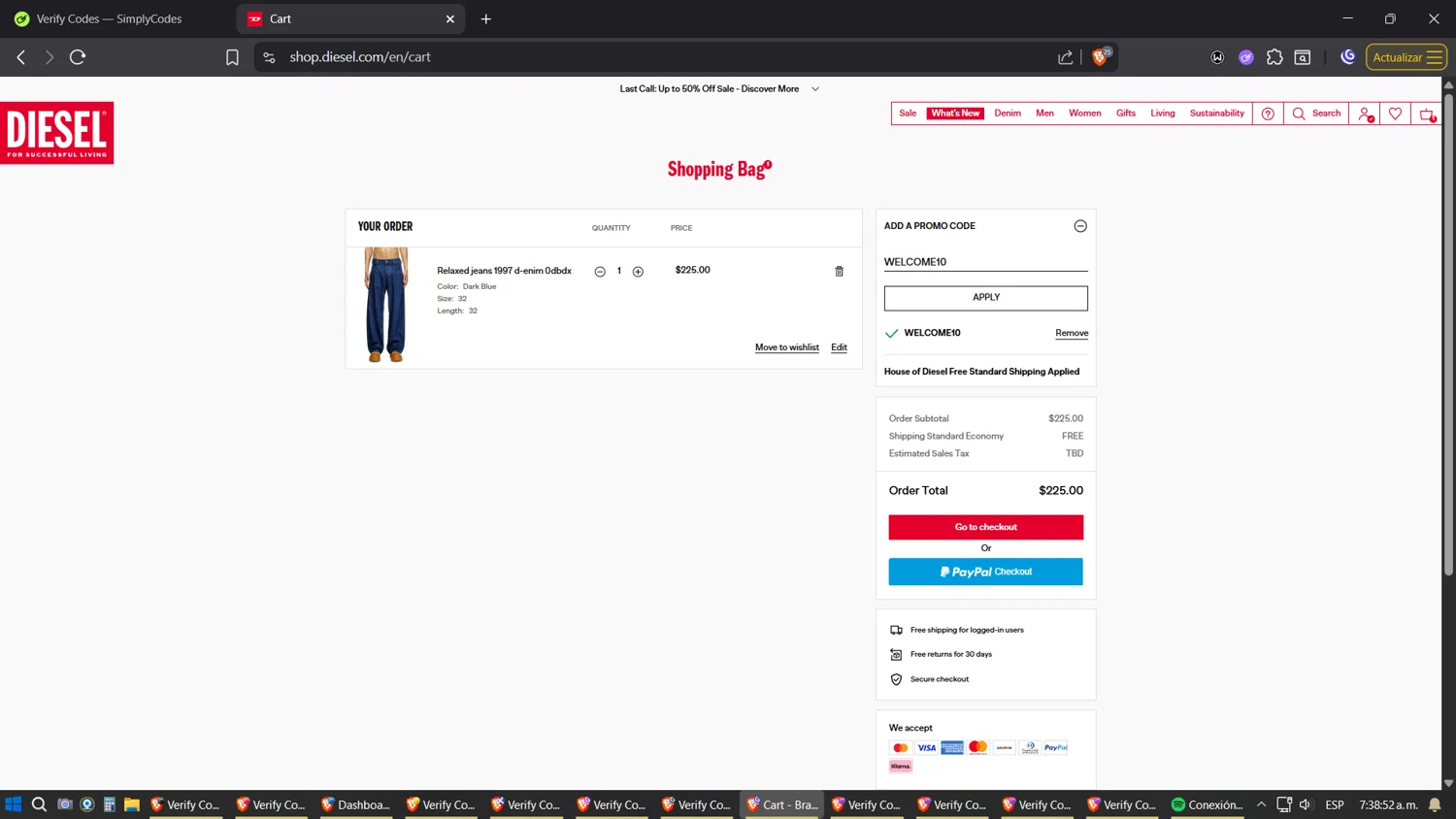Click the volume speaker tray icon
This screenshot has width=1456, height=819.
click(x=1306, y=804)
